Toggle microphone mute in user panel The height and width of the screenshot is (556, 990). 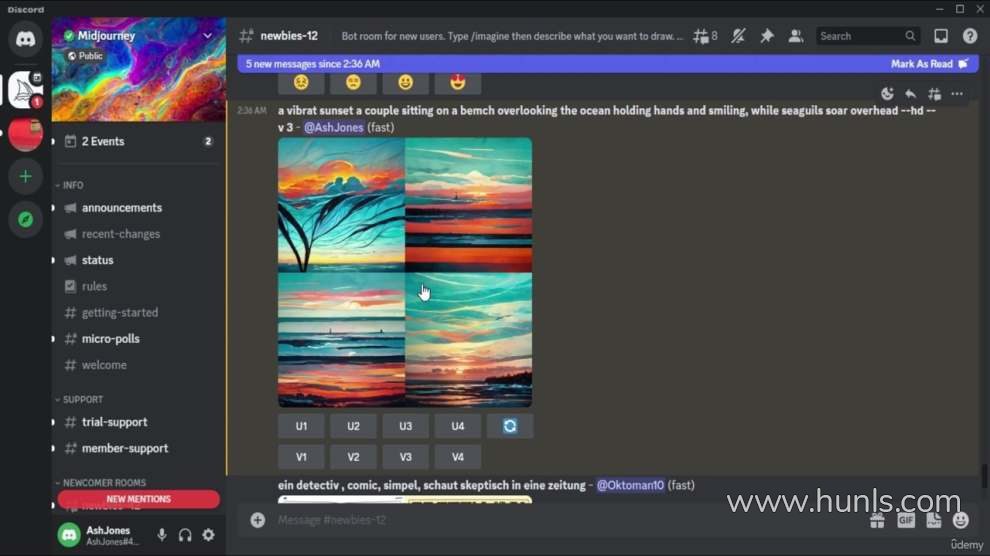pyautogui.click(x=162, y=535)
